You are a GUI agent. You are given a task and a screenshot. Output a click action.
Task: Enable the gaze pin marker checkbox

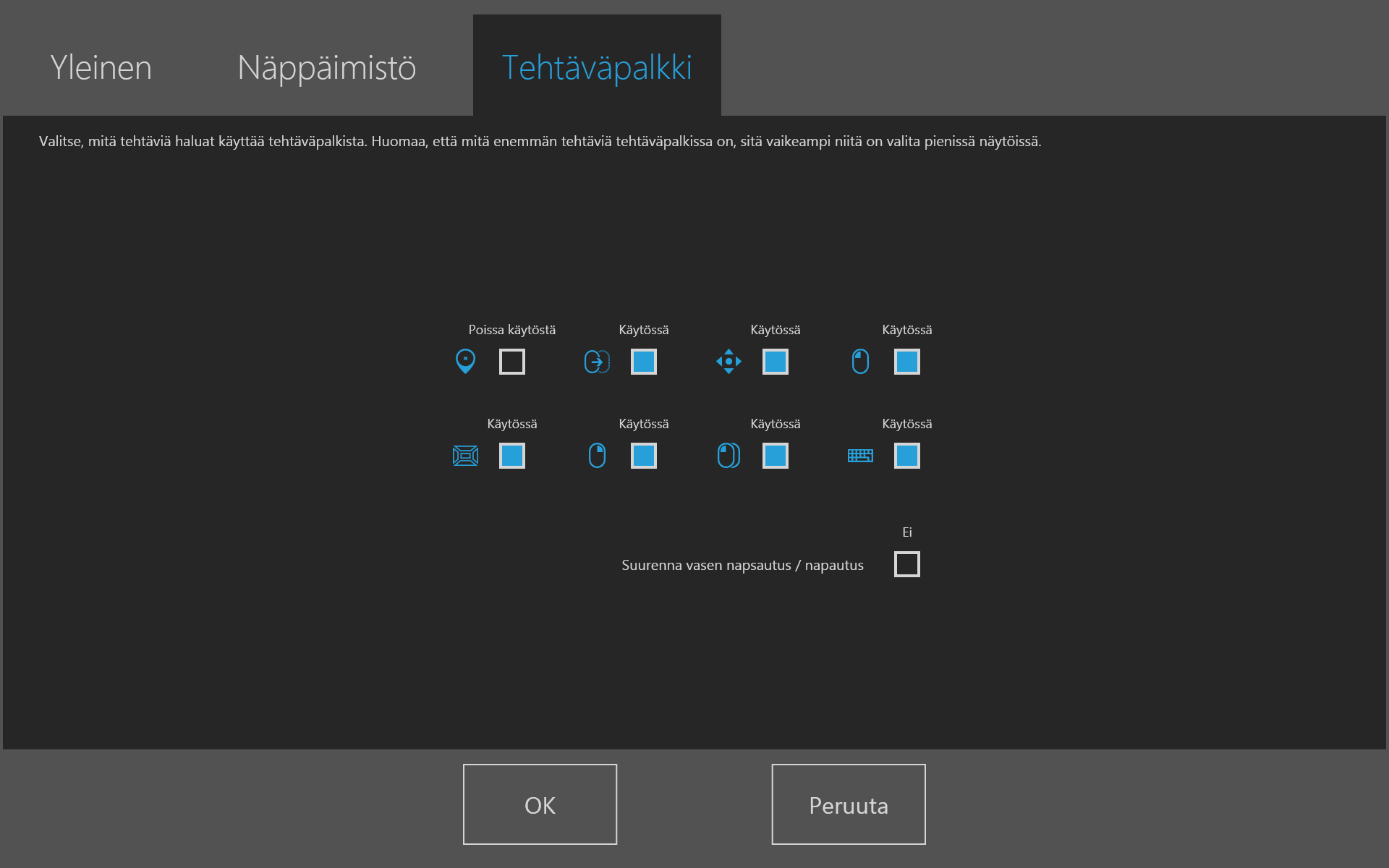[512, 361]
